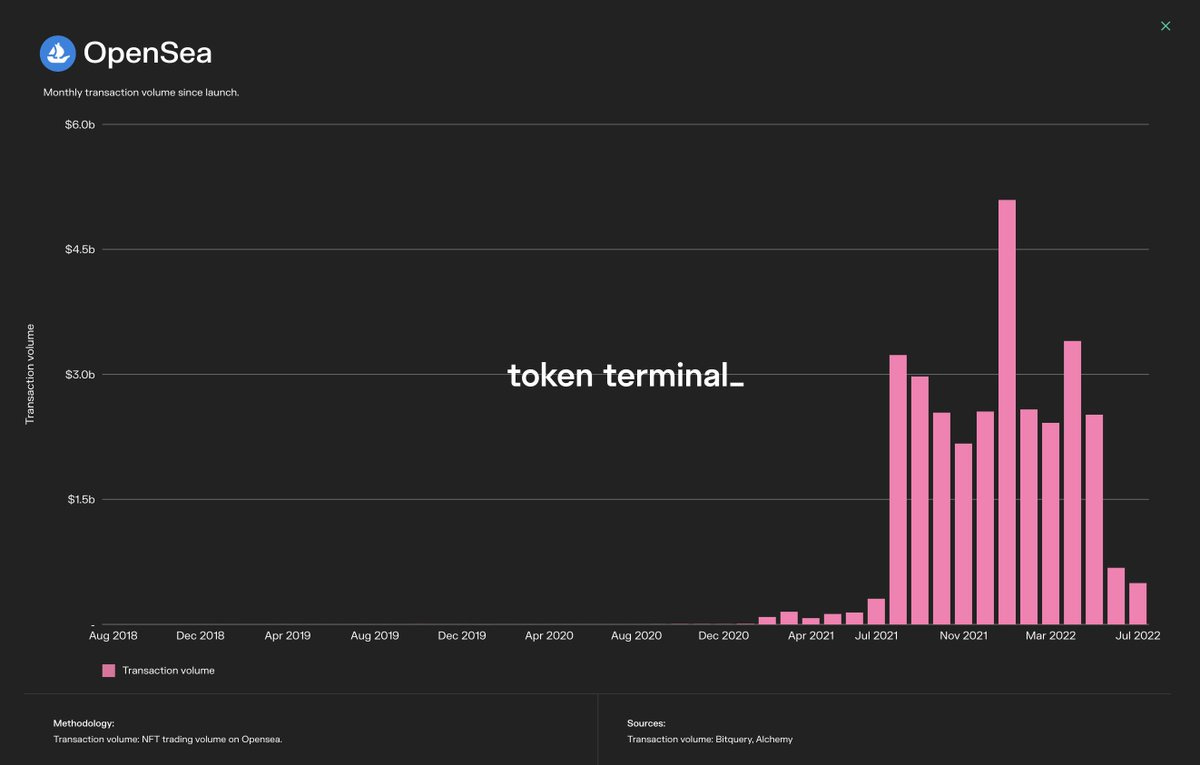Click the "Methodology:" heading

pyautogui.click(x=84, y=722)
